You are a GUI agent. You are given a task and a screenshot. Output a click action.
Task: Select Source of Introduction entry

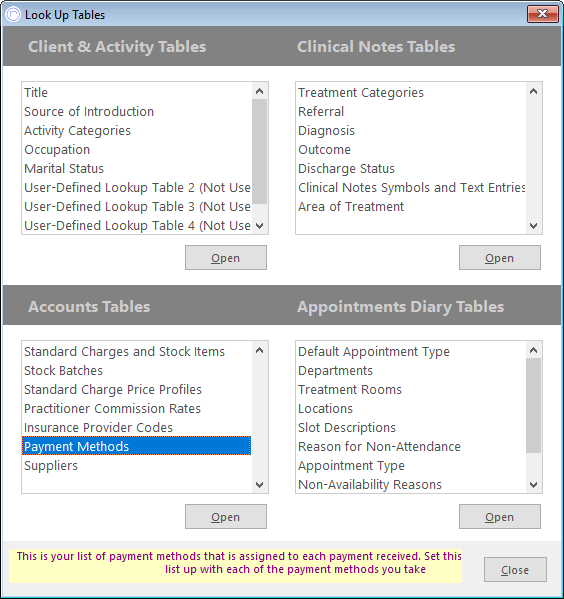[x=136, y=112]
